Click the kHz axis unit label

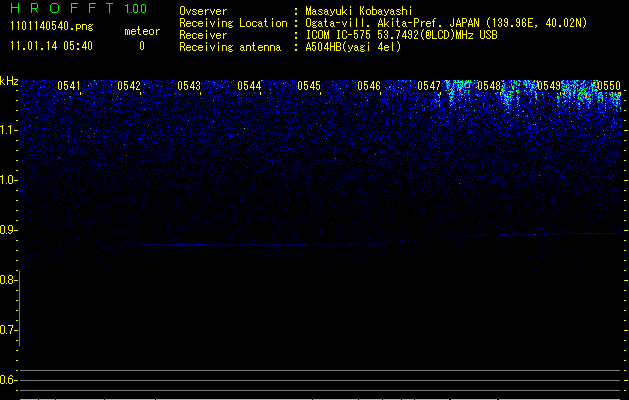(9, 81)
